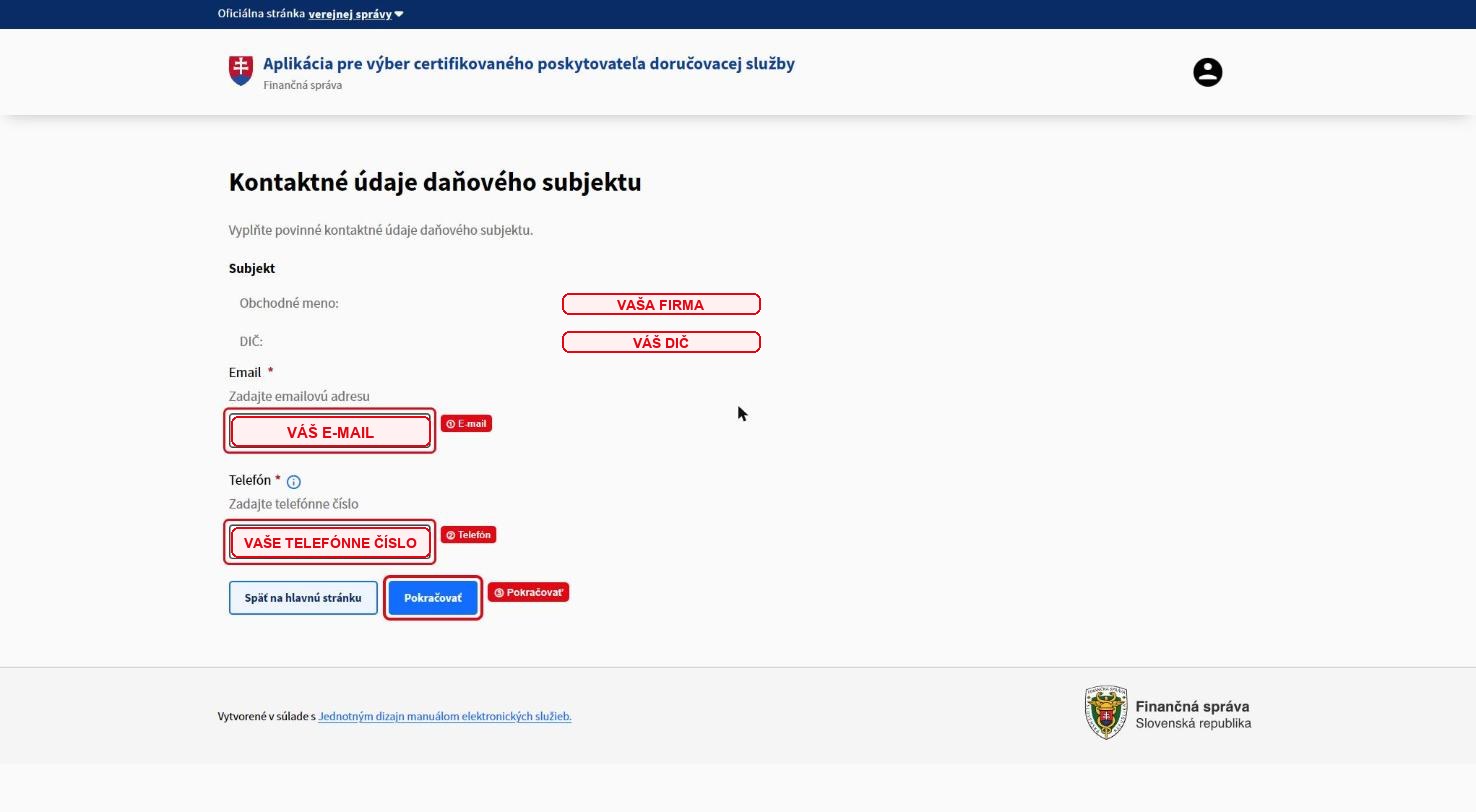Continue with the Pokračovať button
The height and width of the screenshot is (812, 1476).
pyautogui.click(x=433, y=598)
